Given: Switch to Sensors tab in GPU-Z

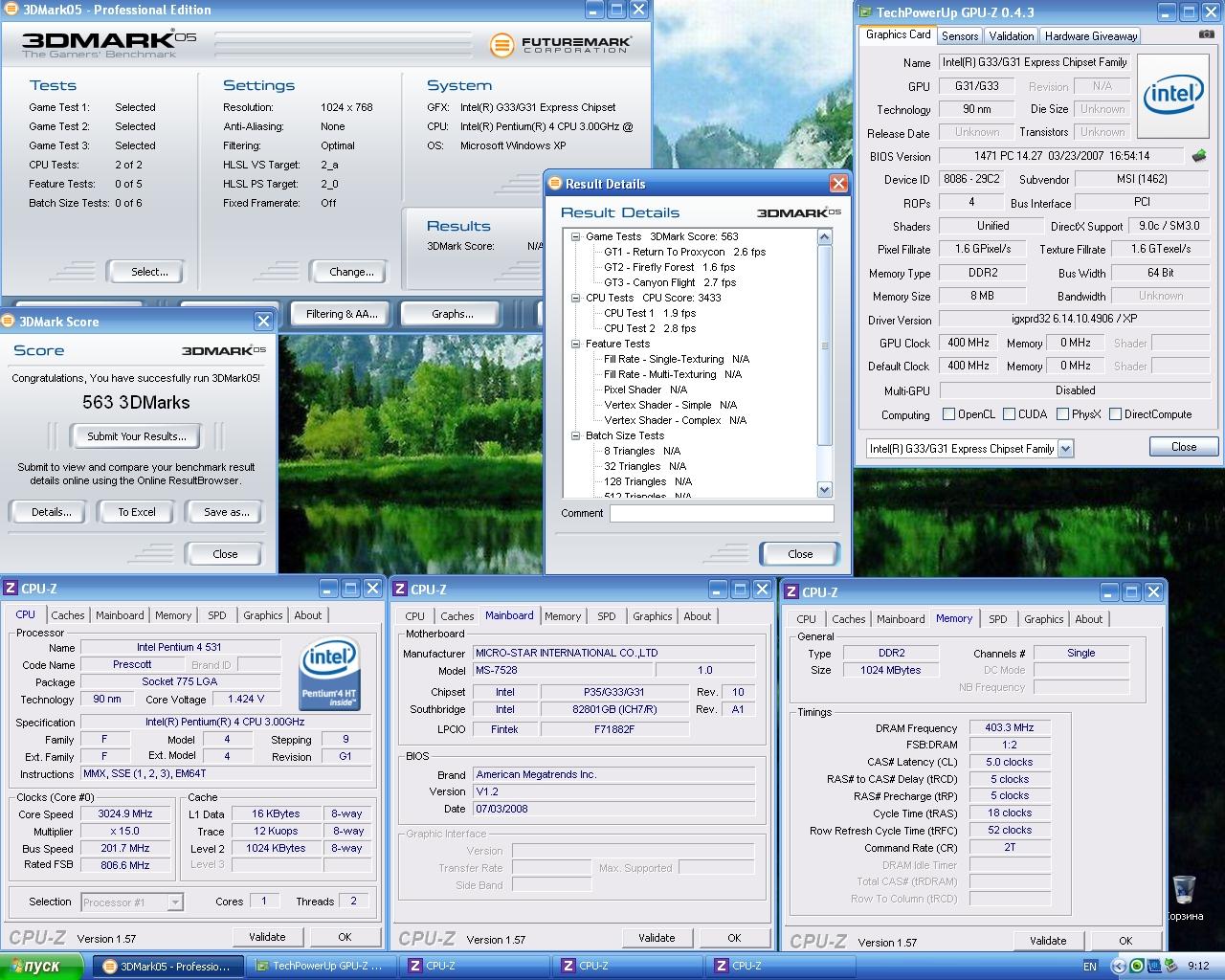Looking at the screenshot, I should [x=960, y=35].
